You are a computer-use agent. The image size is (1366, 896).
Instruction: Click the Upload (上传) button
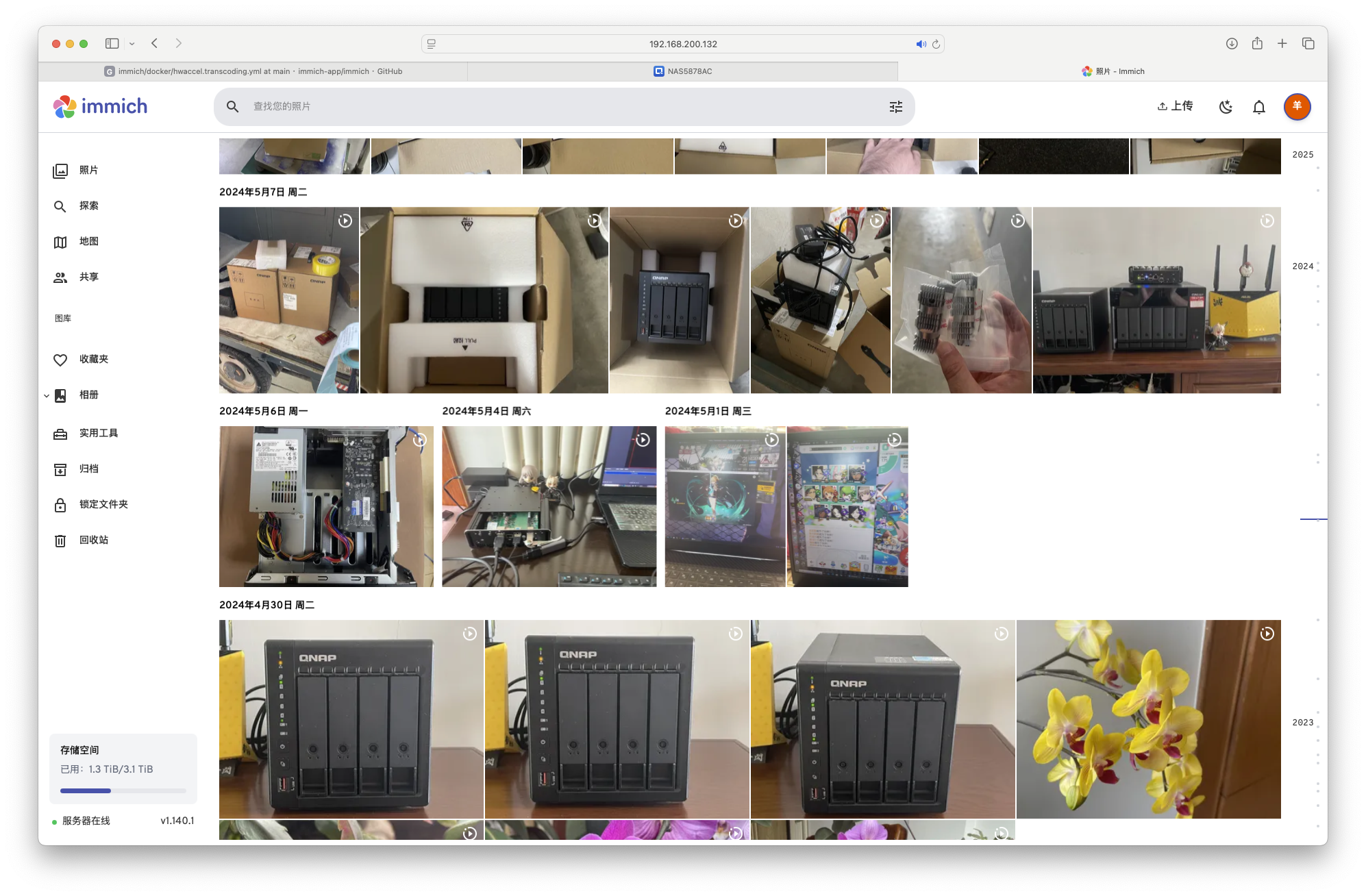tap(1175, 106)
